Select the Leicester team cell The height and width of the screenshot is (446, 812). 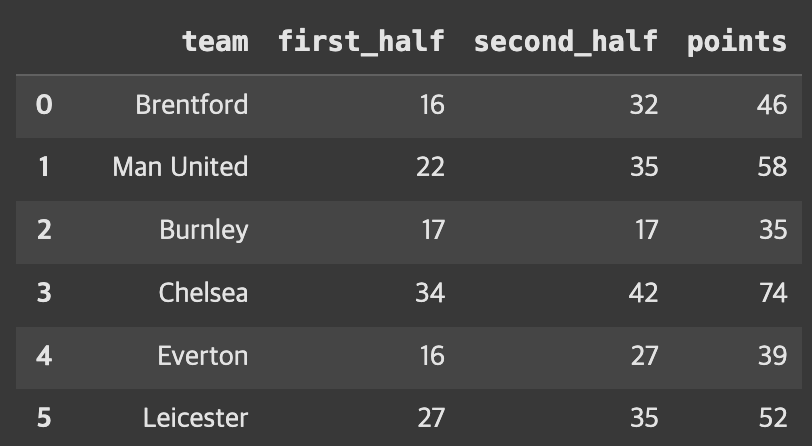195,419
